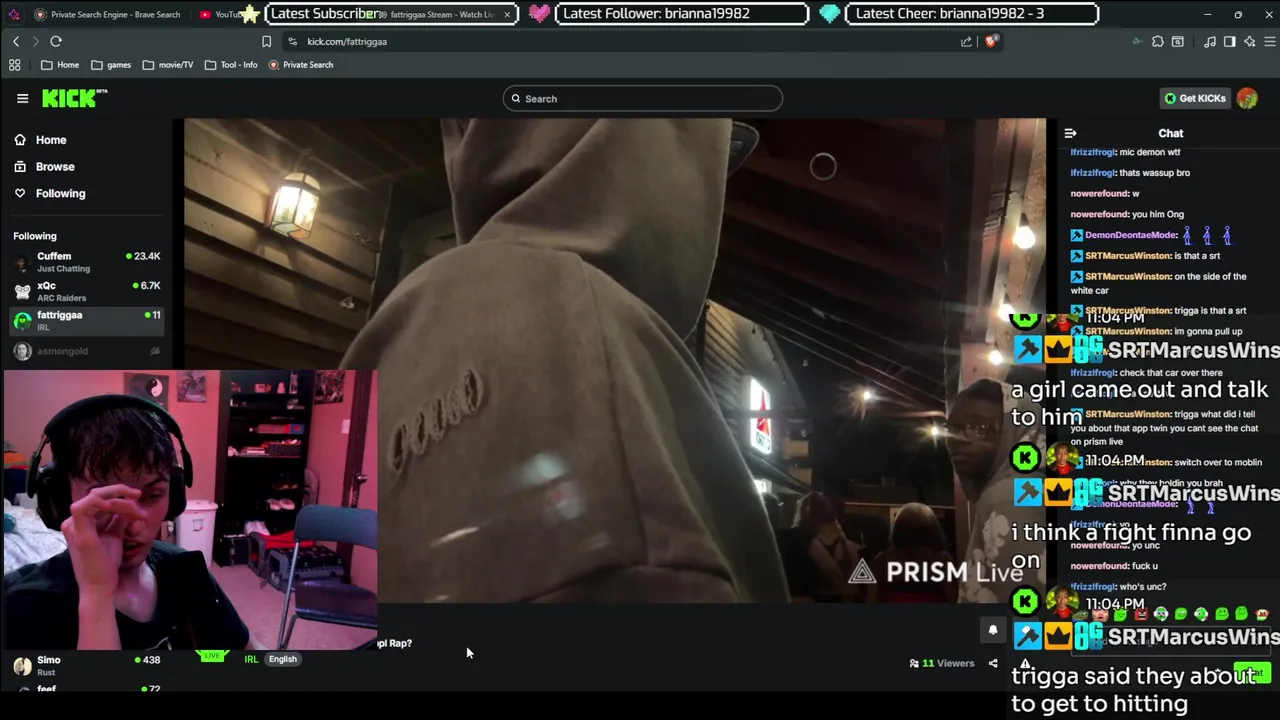1280x720 pixels.
Task: Click the browser tab-search icon top left
Action: 13,14
